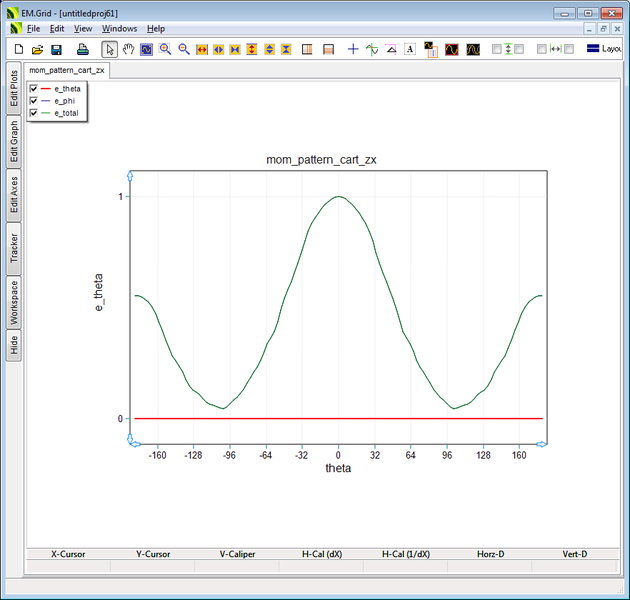Click the Save floppy disk icon
Image resolution: width=630 pixels, height=600 pixels.
[x=56, y=49]
